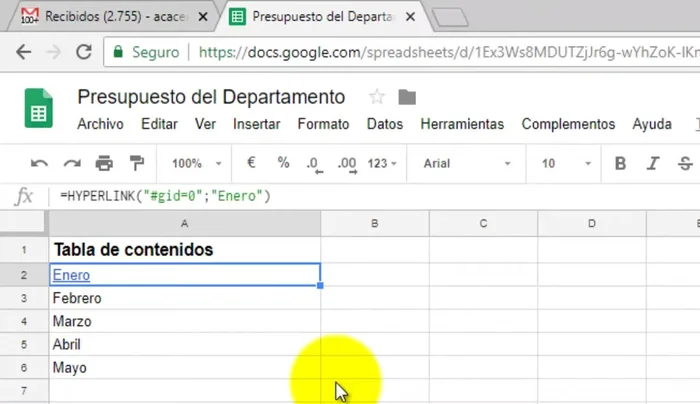Select the Febrero cell

coord(184,298)
